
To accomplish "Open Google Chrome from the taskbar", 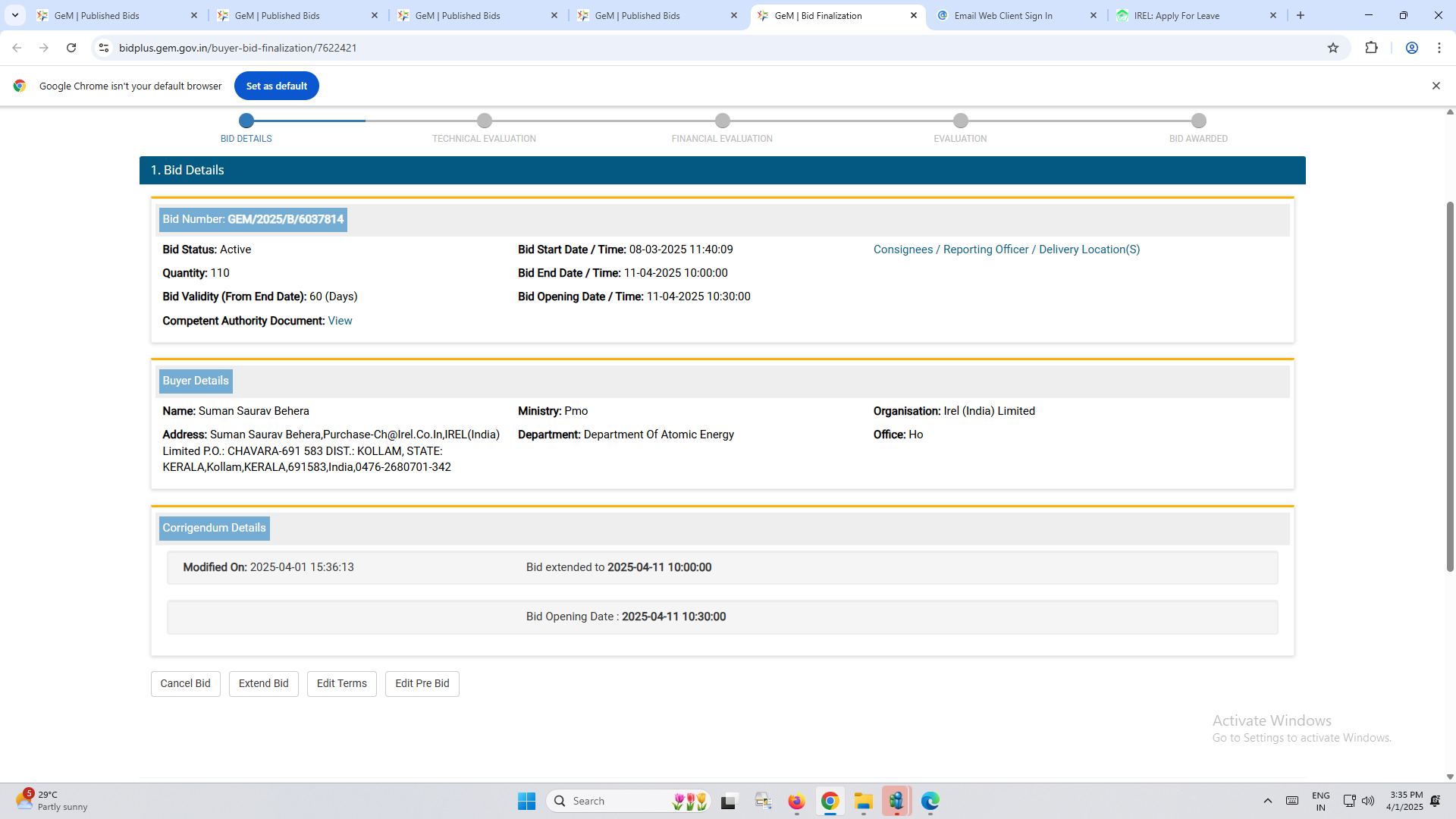I will point(830,801).
